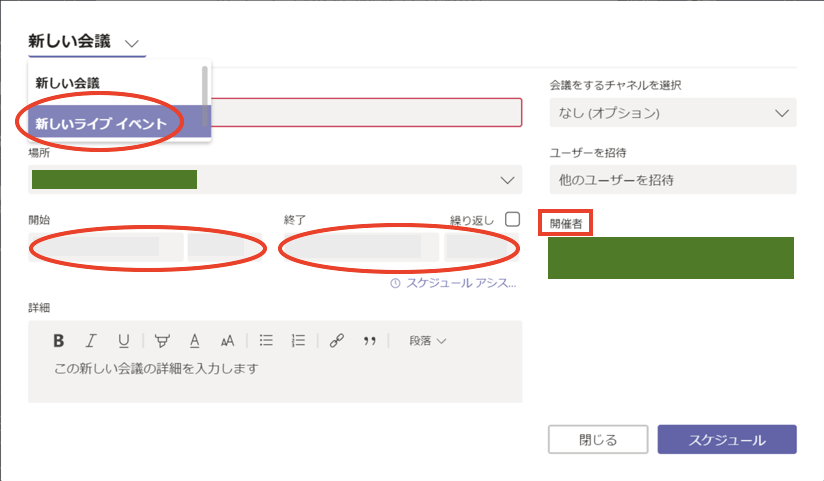Click the スケジュール button
The height and width of the screenshot is (481, 824).
click(727, 440)
